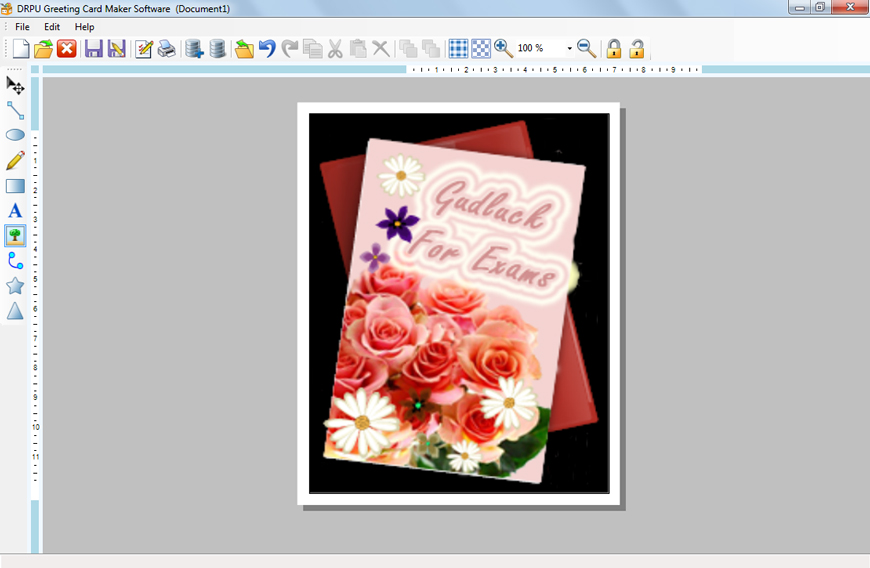Image resolution: width=870 pixels, height=568 pixels.
Task: Select the Pencil tool
Action: (x=15, y=160)
